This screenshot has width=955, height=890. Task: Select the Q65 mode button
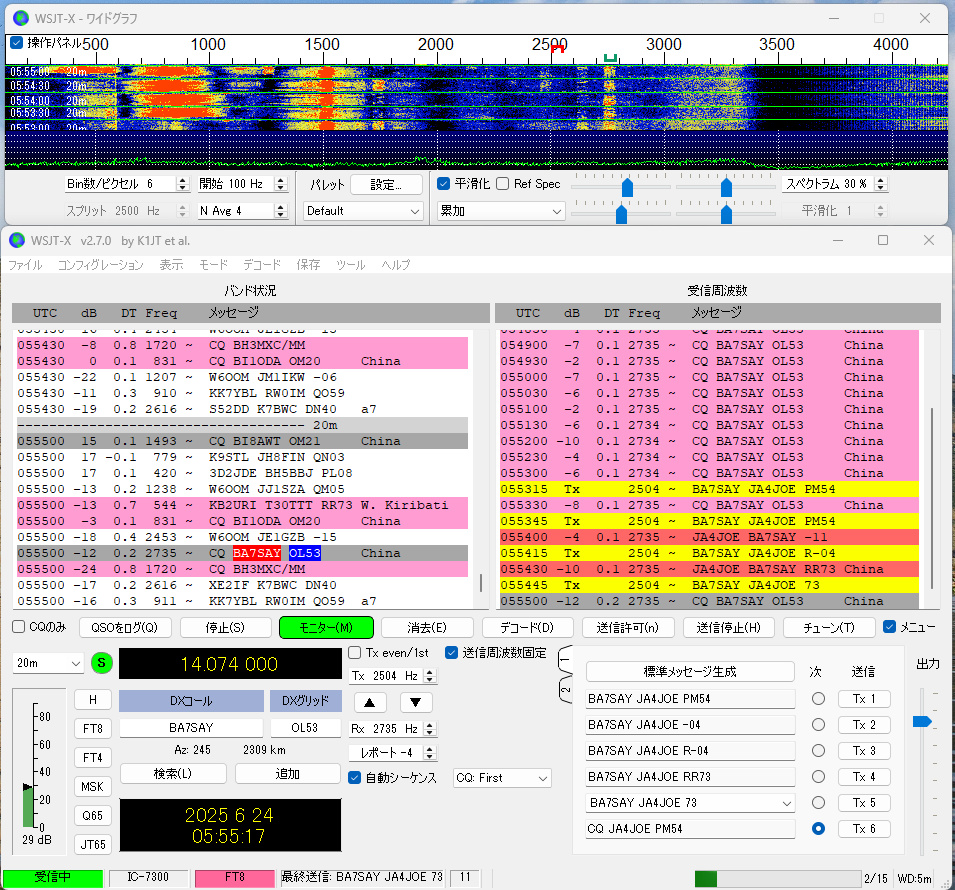point(93,815)
